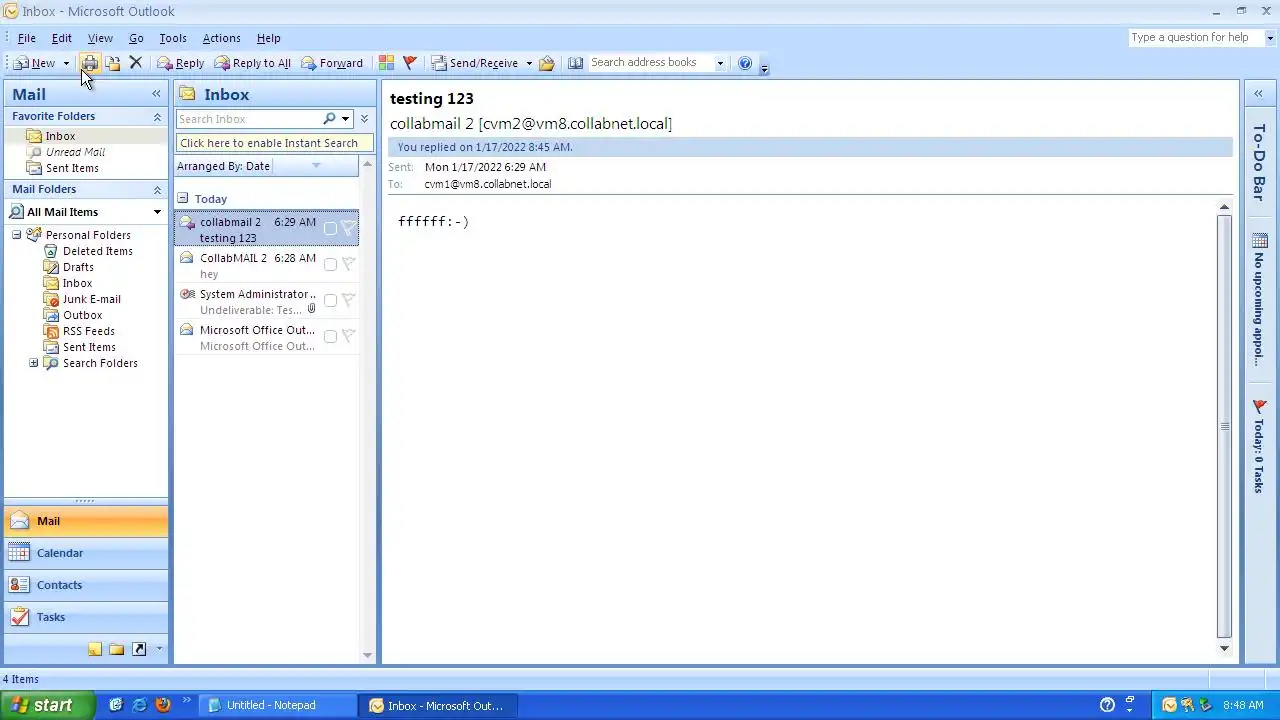This screenshot has width=1280, height=720.
Task: Open the Send/Receive dropdown arrow
Action: (x=529, y=63)
